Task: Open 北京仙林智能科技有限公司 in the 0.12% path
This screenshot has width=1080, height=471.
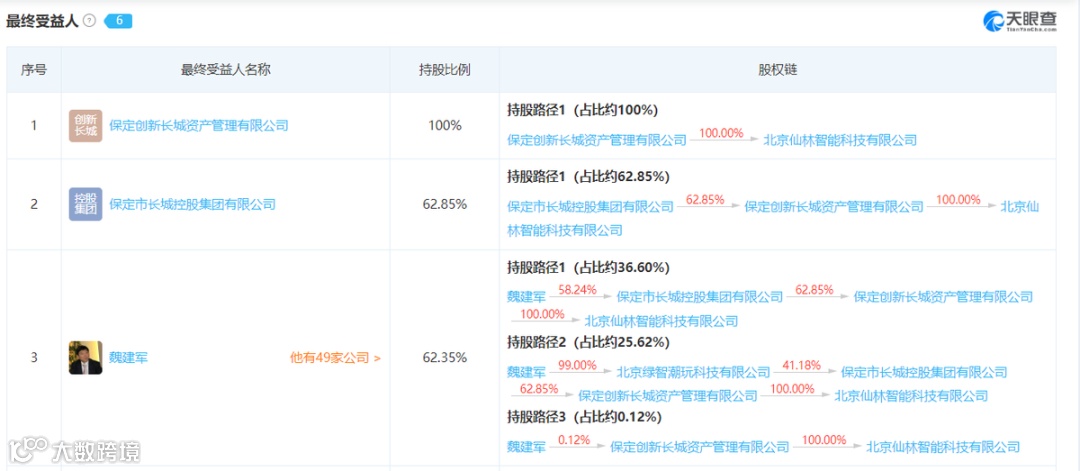Action: tap(943, 447)
